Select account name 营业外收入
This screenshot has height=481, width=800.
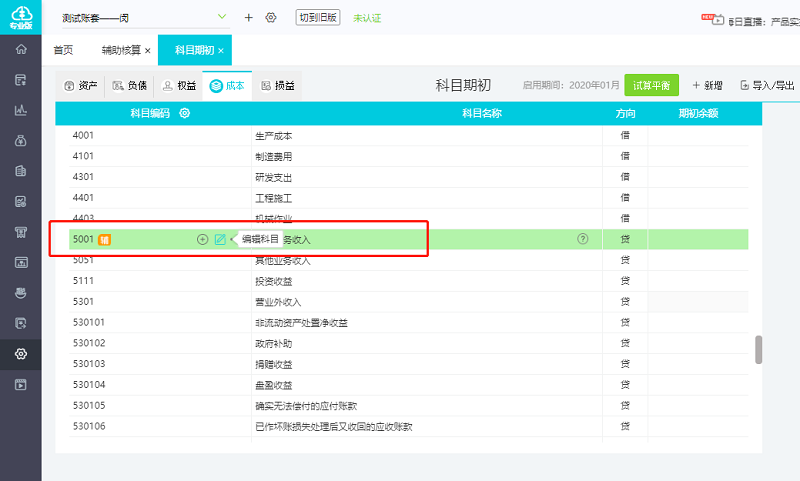(278, 302)
